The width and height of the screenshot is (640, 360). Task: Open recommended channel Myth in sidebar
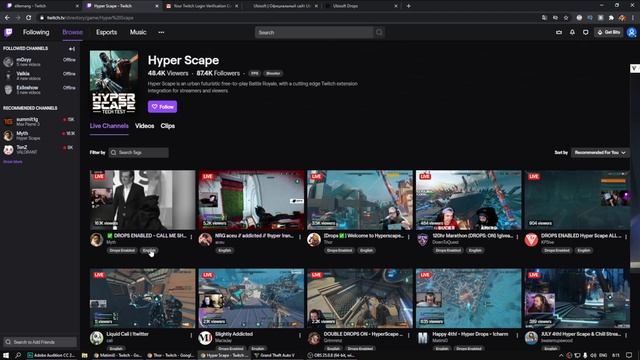pyautogui.click(x=40, y=136)
